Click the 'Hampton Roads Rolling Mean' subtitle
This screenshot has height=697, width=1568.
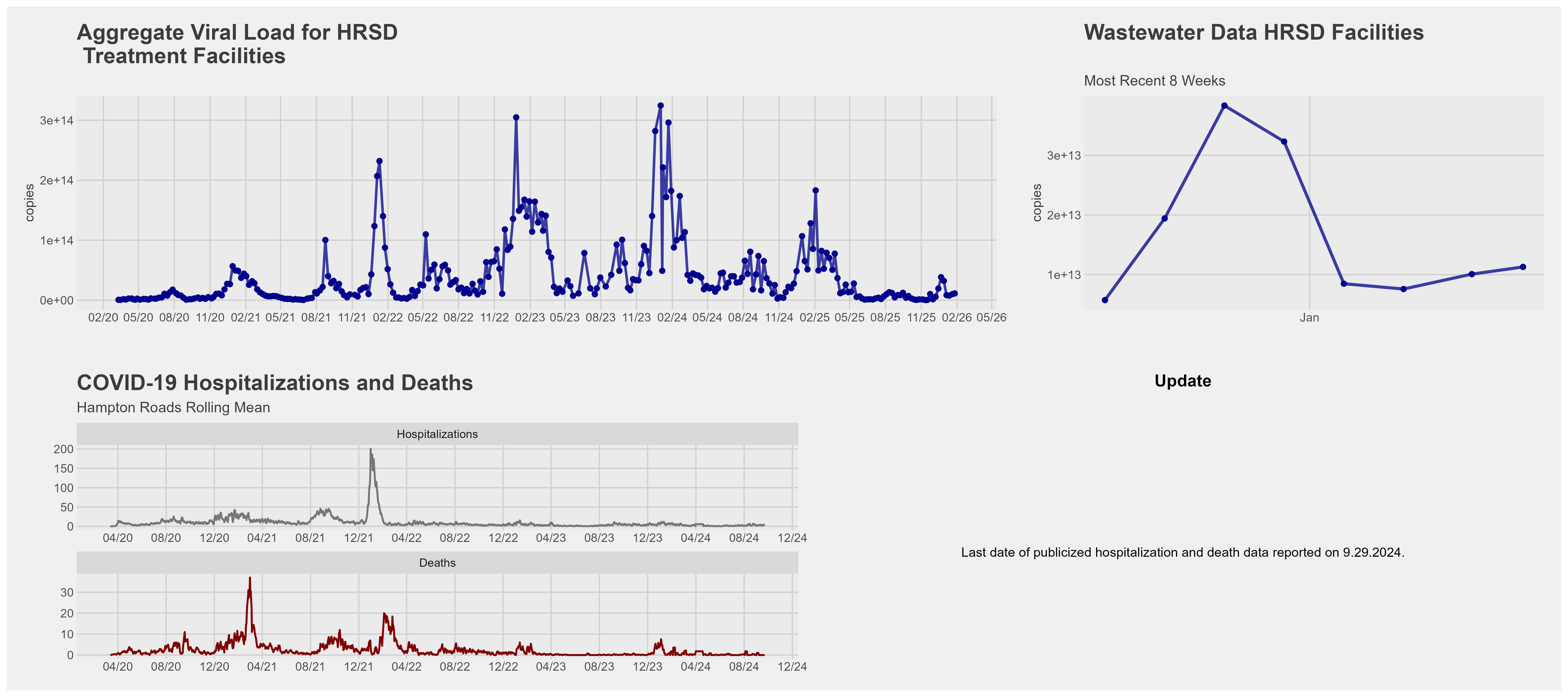(x=174, y=408)
